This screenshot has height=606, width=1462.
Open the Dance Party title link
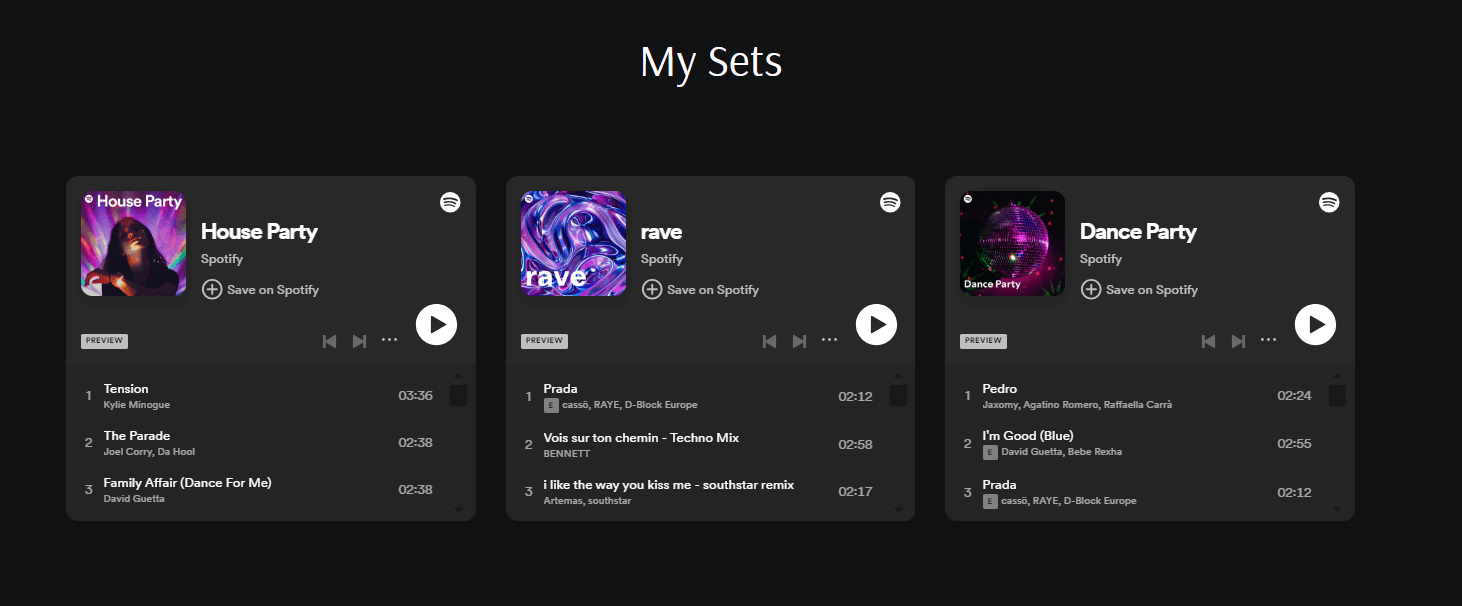click(1138, 232)
